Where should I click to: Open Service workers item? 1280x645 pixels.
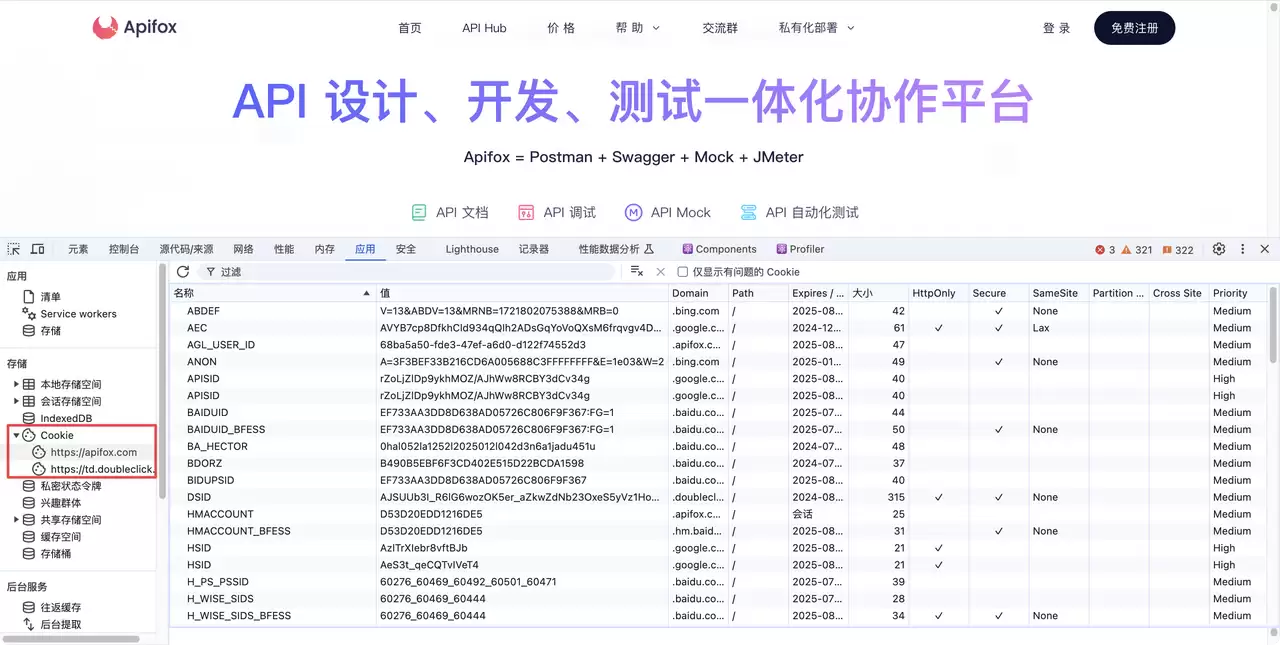(x=69, y=314)
